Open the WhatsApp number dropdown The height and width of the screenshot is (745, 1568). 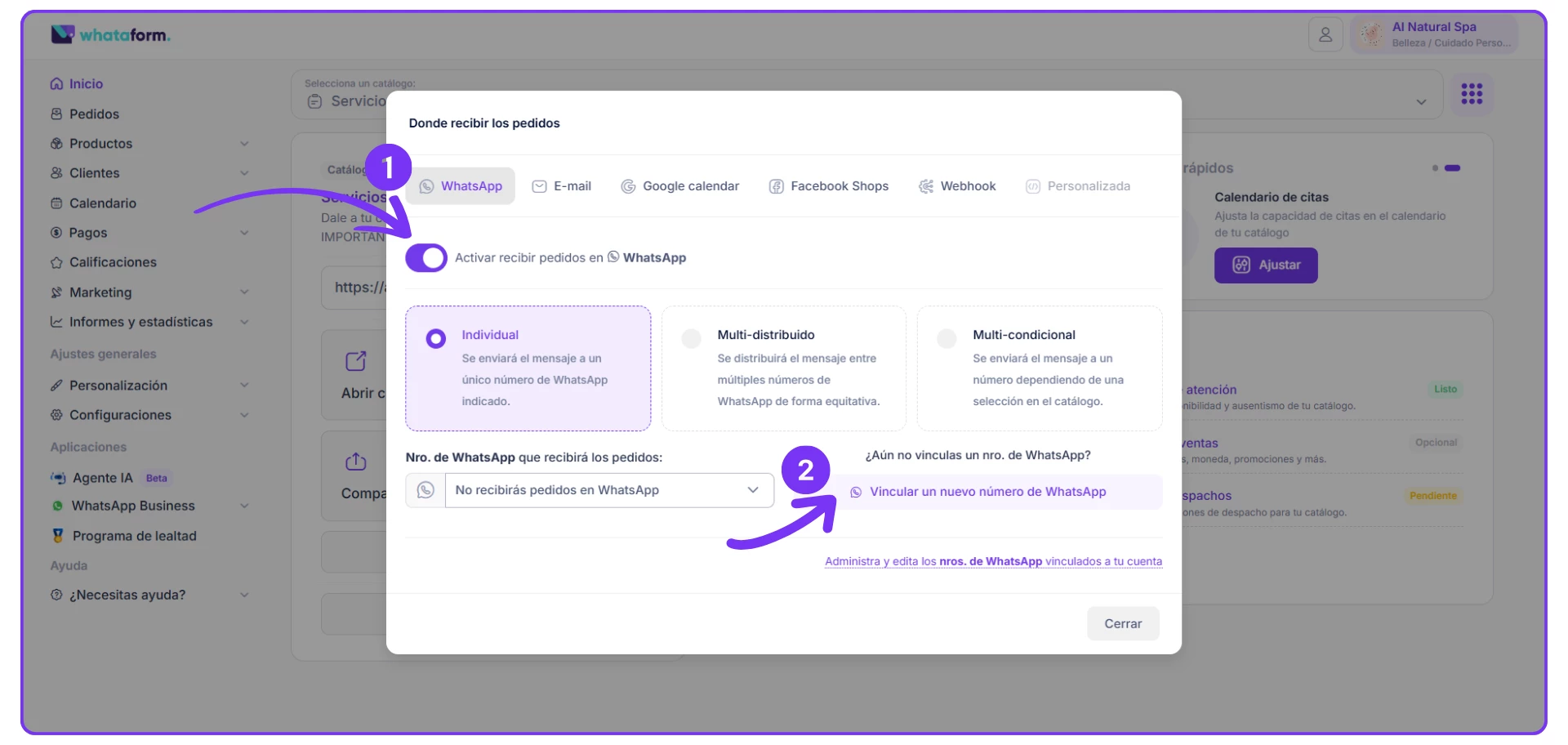(608, 490)
